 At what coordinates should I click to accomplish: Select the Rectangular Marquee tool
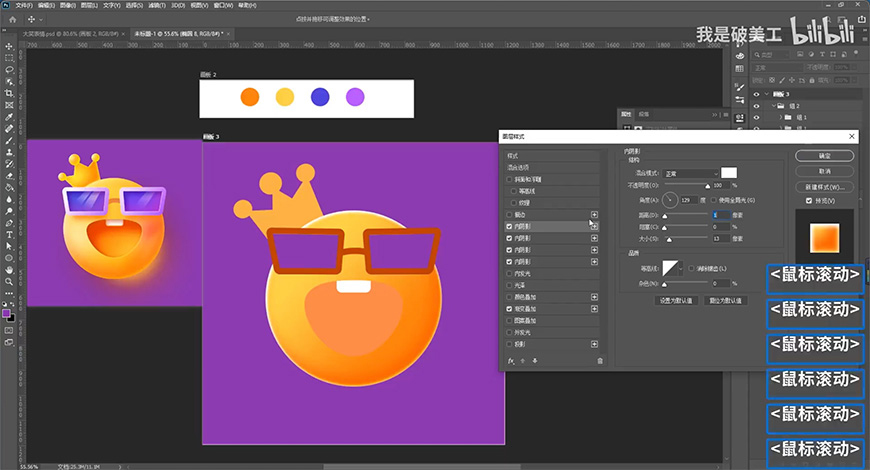tap(9, 58)
